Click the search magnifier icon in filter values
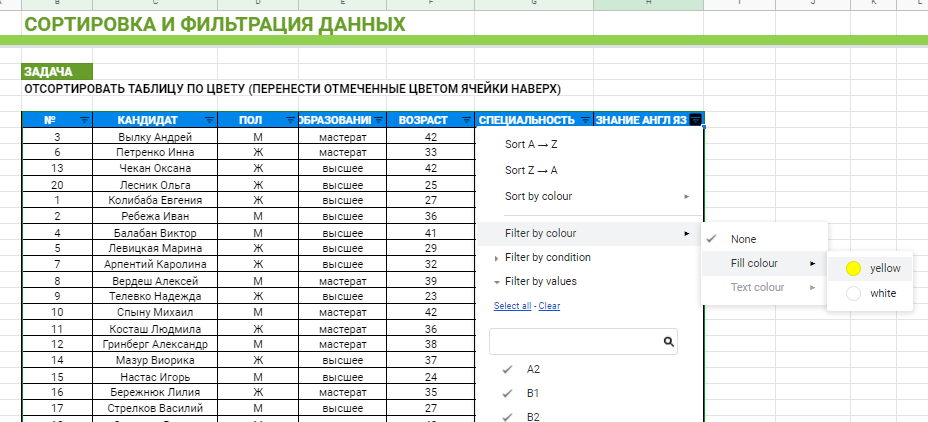Image resolution: width=928 pixels, height=422 pixels. (668, 342)
